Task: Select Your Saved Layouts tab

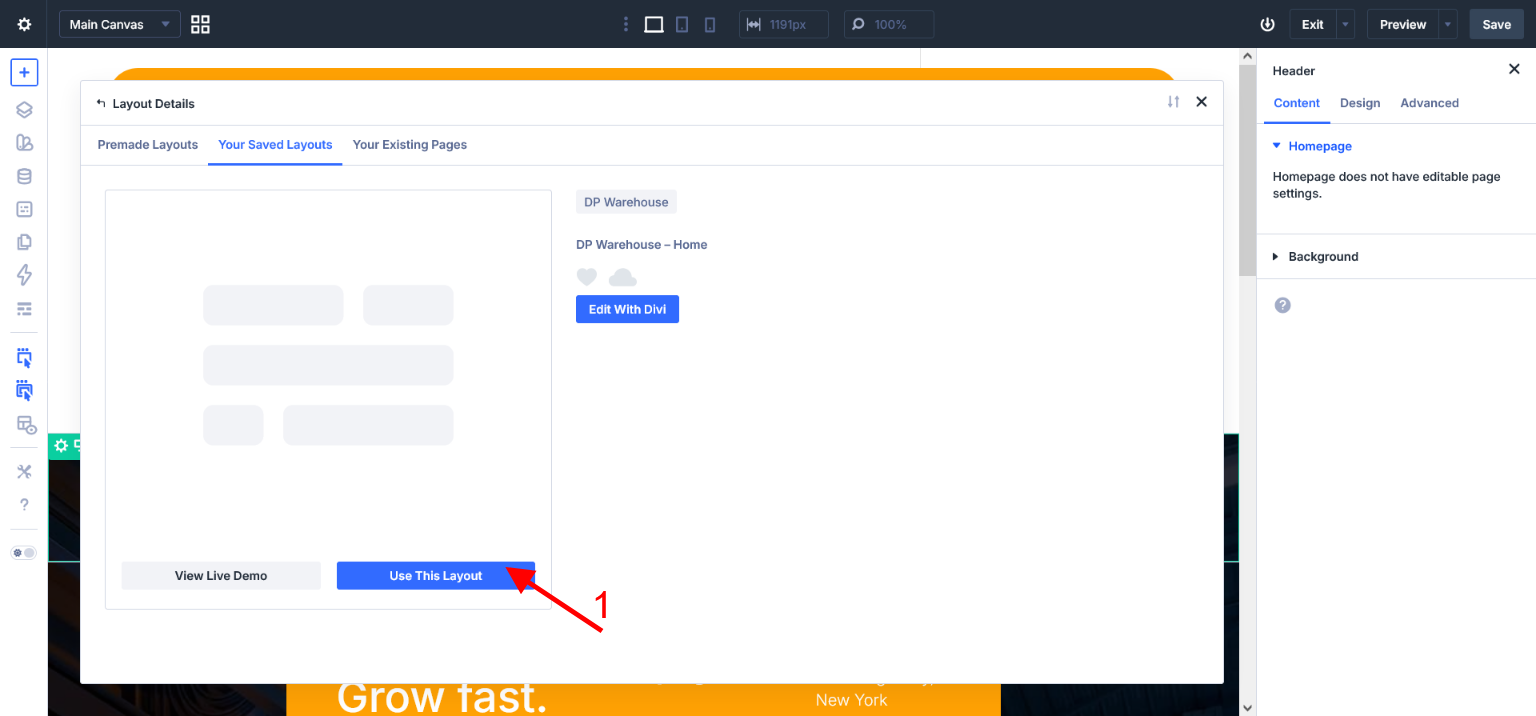Action: 275,145
